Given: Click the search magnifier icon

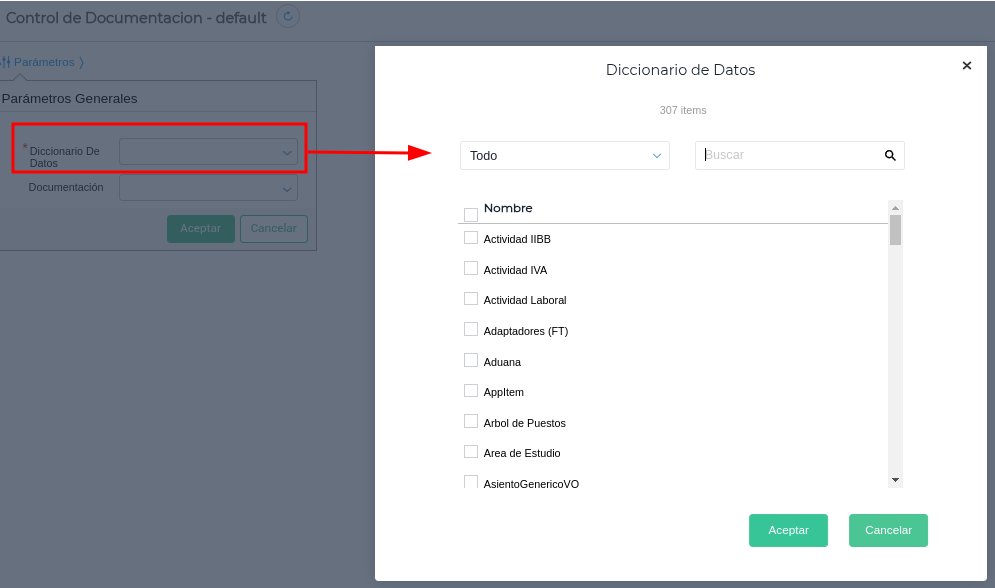Looking at the screenshot, I should tap(889, 155).
